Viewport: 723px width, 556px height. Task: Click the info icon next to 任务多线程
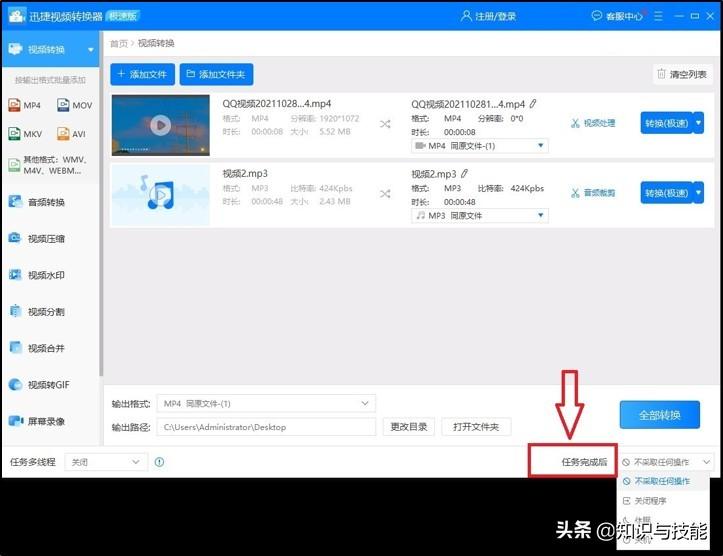click(160, 462)
